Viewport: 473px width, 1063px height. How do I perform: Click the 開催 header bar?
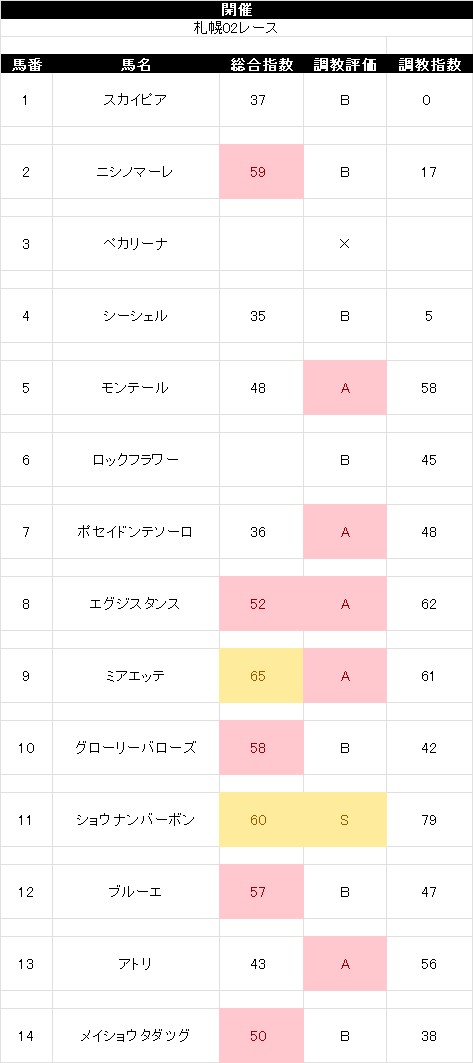(x=236, y=9)
